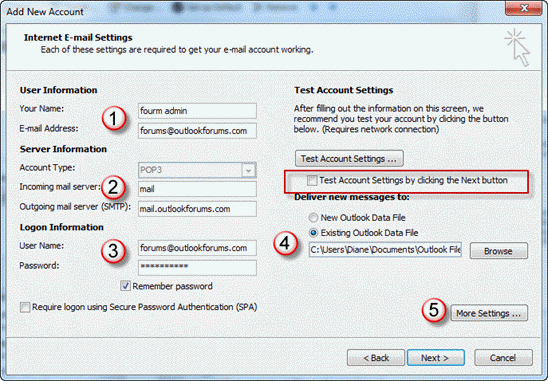This screenshot has width=548, height=381.
Task: Click the User Name: label
Action: (x=42, y=246)
